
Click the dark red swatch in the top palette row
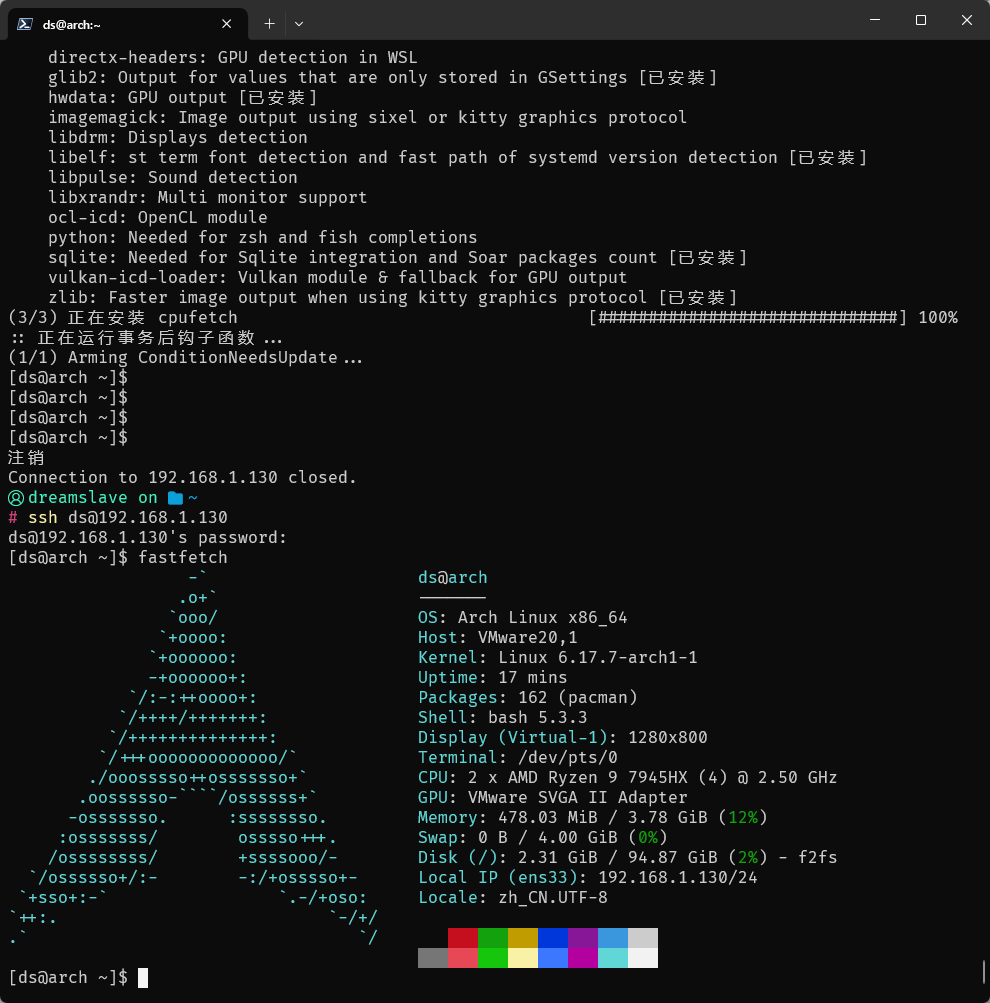(x=462, y=938)
